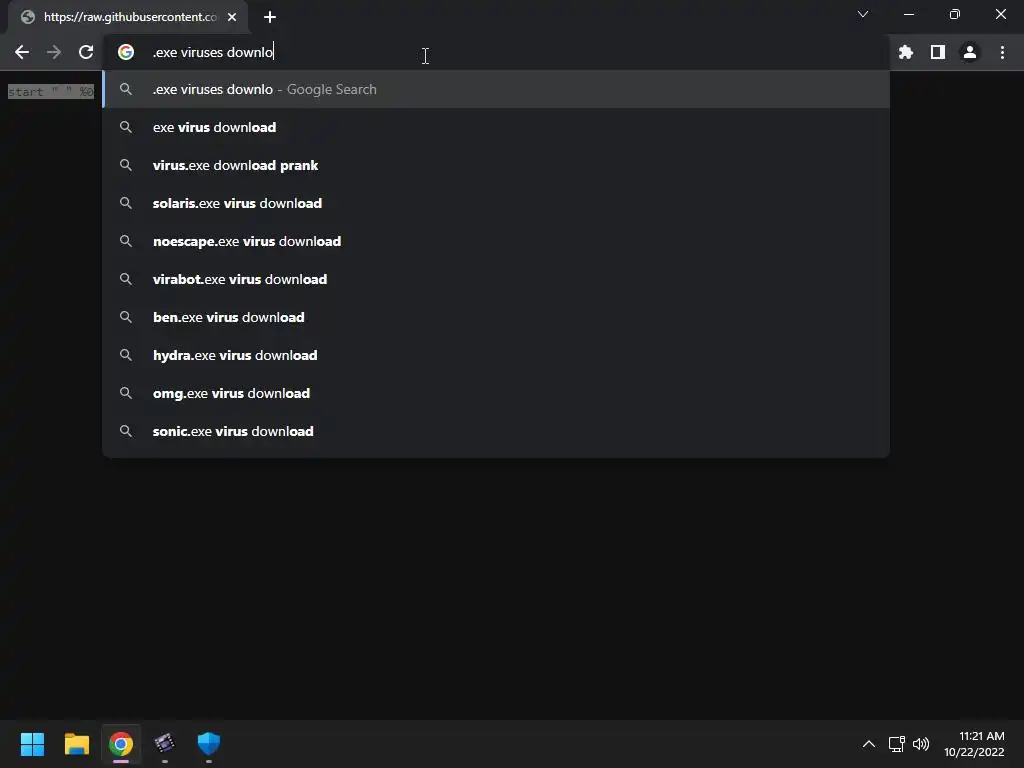This screenshot has height=768, width=1024.
Task: Click the 'start' text on the page
Action: click(25, 92)
